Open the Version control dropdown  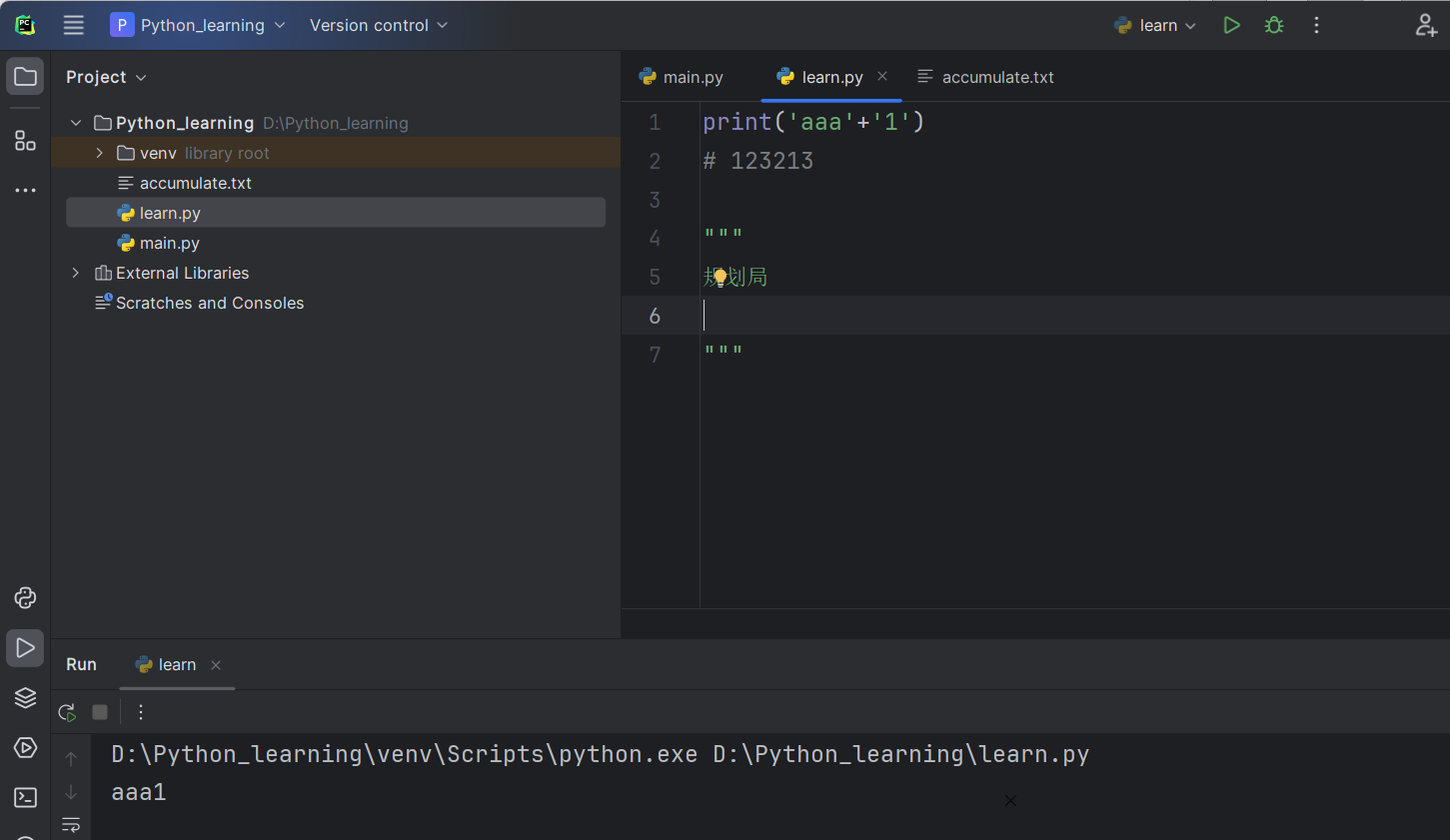tap(379, 25)
